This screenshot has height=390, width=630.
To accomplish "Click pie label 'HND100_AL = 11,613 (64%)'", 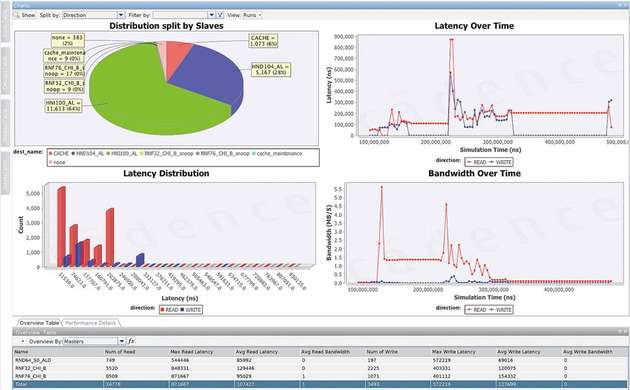I will click(63, 106).
